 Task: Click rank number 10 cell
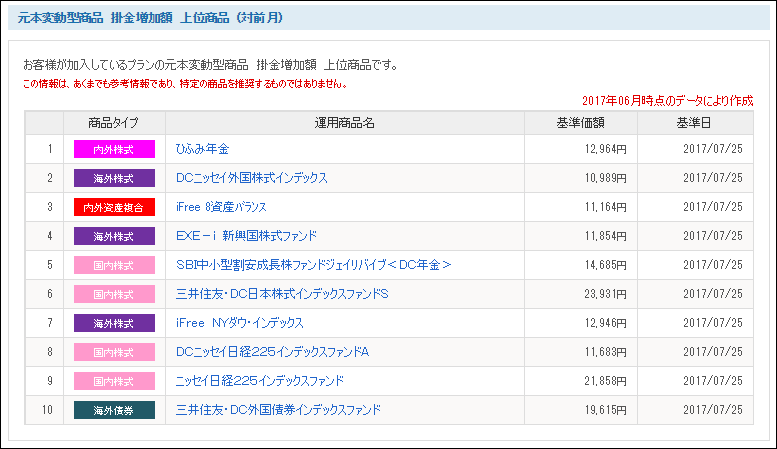click(x=45, y=410)
